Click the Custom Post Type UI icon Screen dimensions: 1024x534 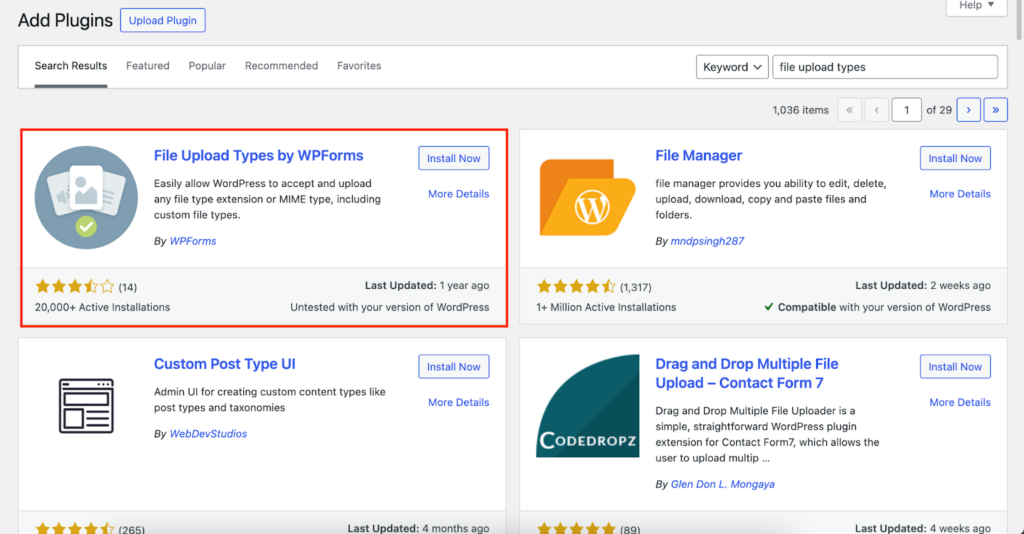pyautogui.click(x=86, y=406)
